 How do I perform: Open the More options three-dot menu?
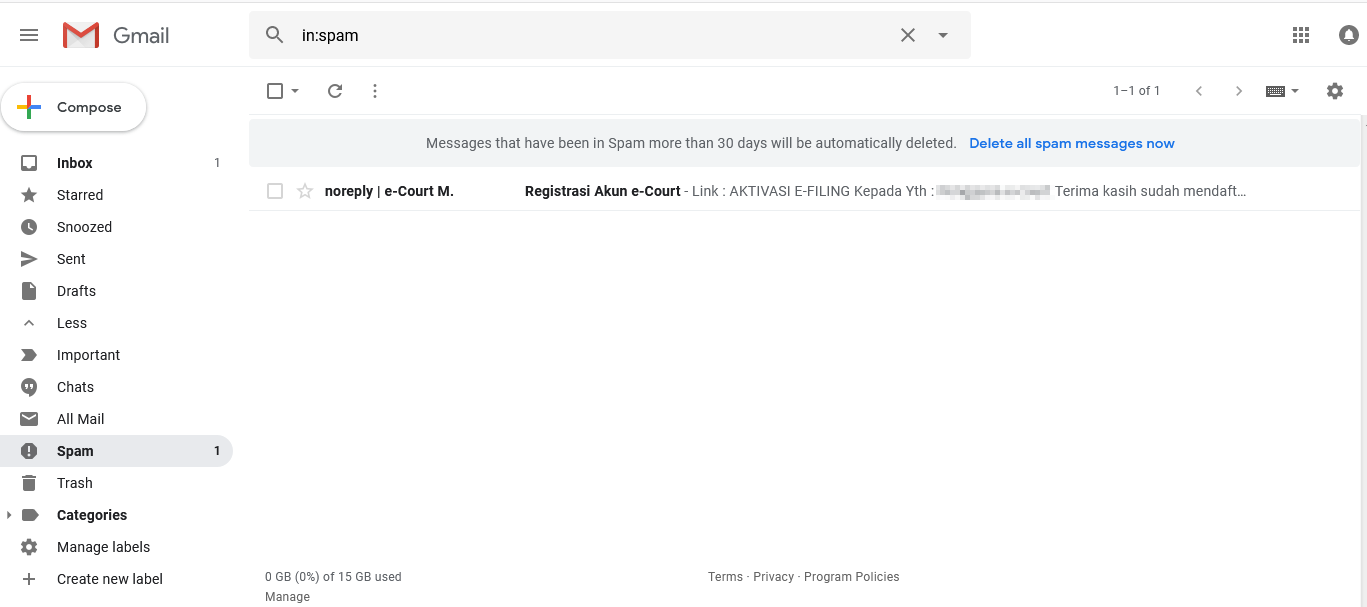coord(375,91)
